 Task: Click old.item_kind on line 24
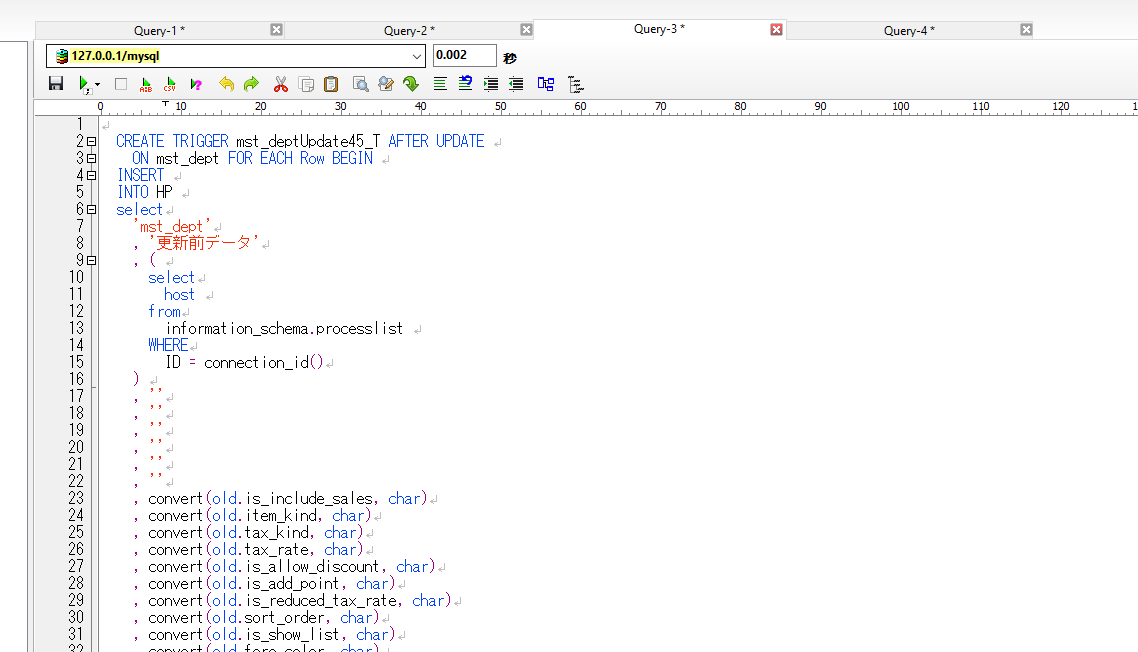click(264, 516)
